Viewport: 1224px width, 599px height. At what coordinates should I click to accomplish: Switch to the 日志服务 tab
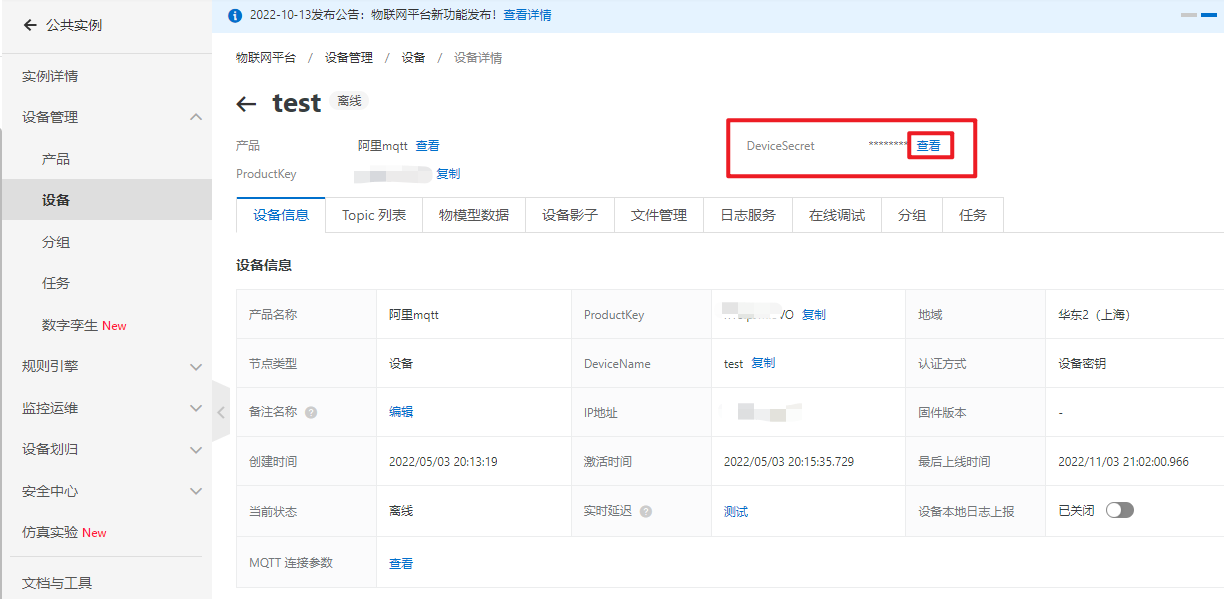click(x=748, y=215)
